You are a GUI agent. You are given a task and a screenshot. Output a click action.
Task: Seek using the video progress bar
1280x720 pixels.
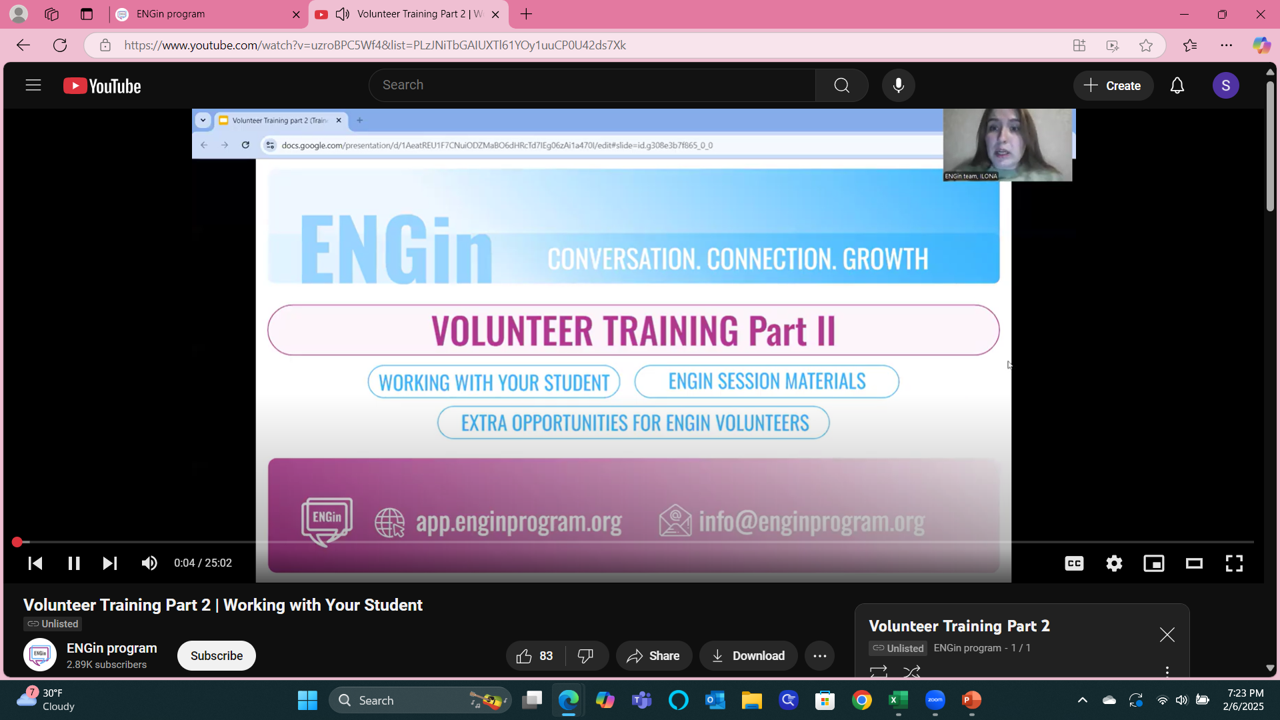click(x=635, y=542)
